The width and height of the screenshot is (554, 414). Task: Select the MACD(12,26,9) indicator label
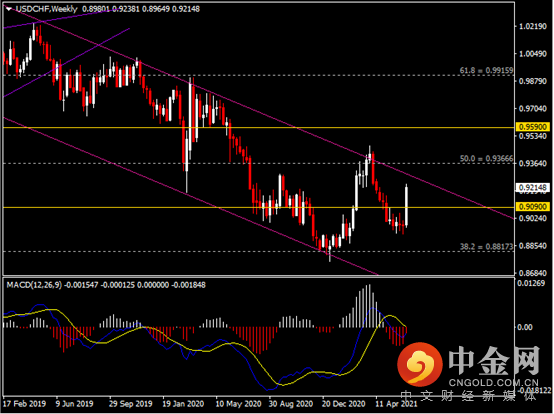coord(34,285)
